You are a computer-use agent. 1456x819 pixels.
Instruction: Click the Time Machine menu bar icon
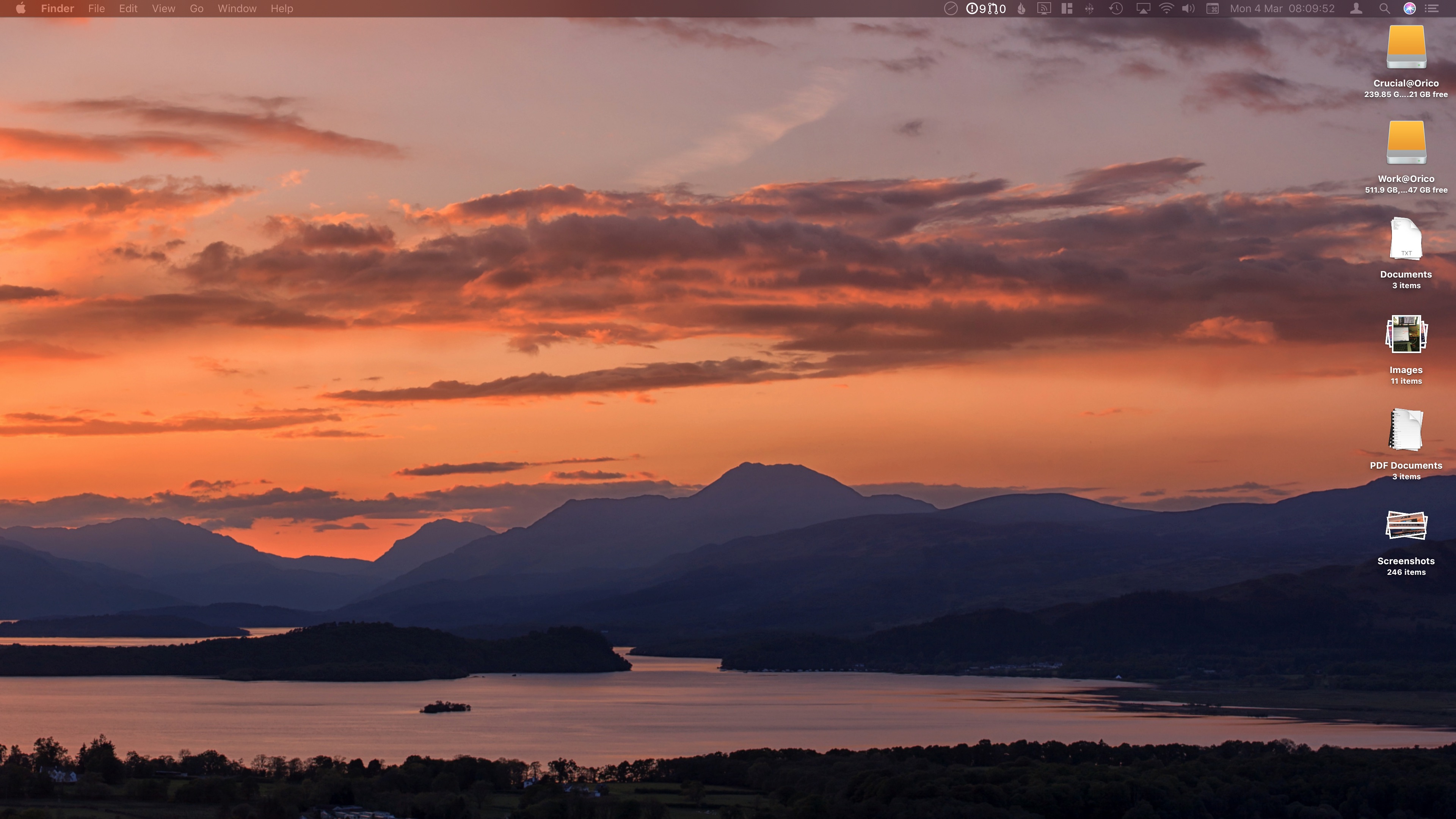pos(1116,8)
